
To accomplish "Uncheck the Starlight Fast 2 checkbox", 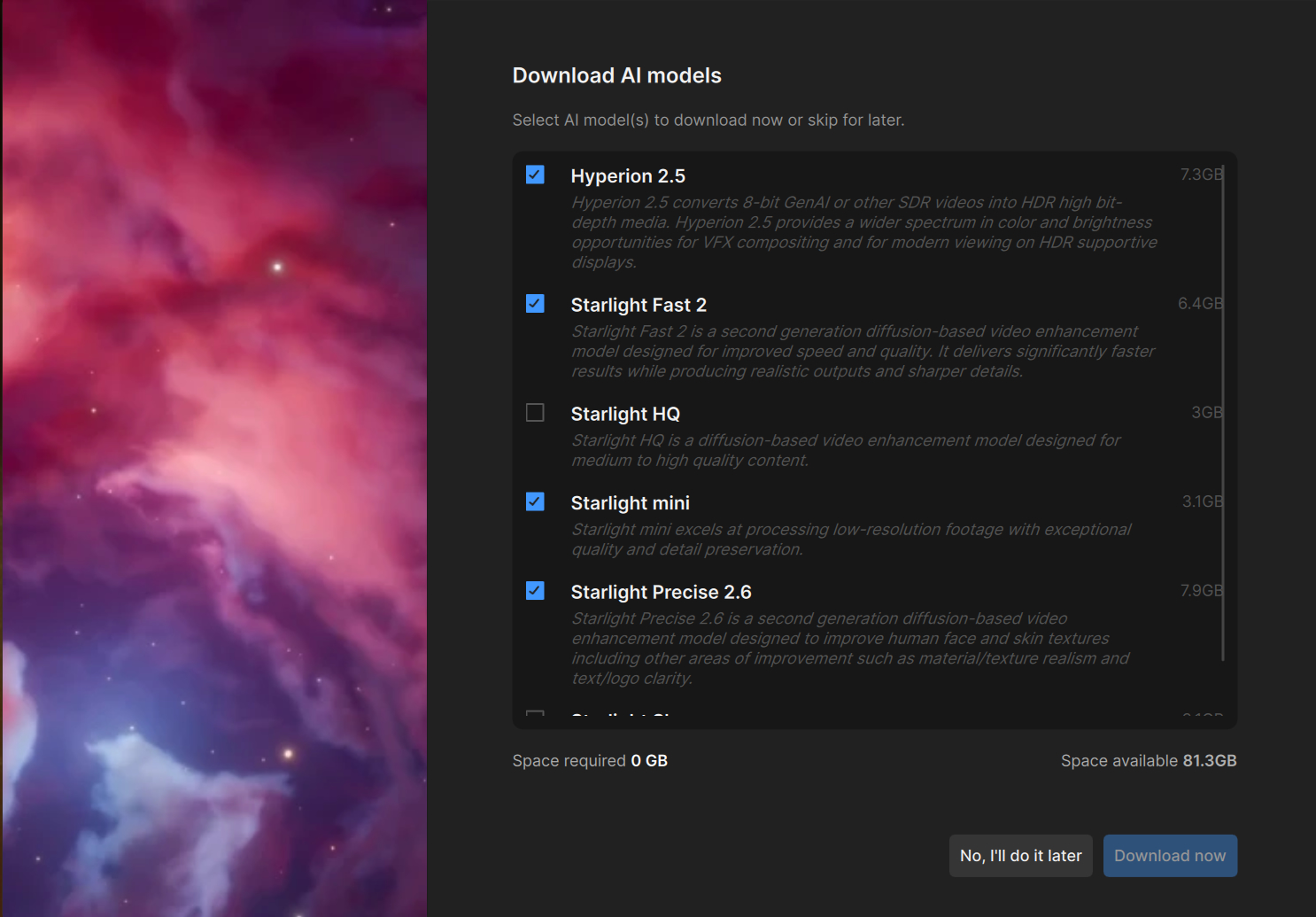I will 535,304.
